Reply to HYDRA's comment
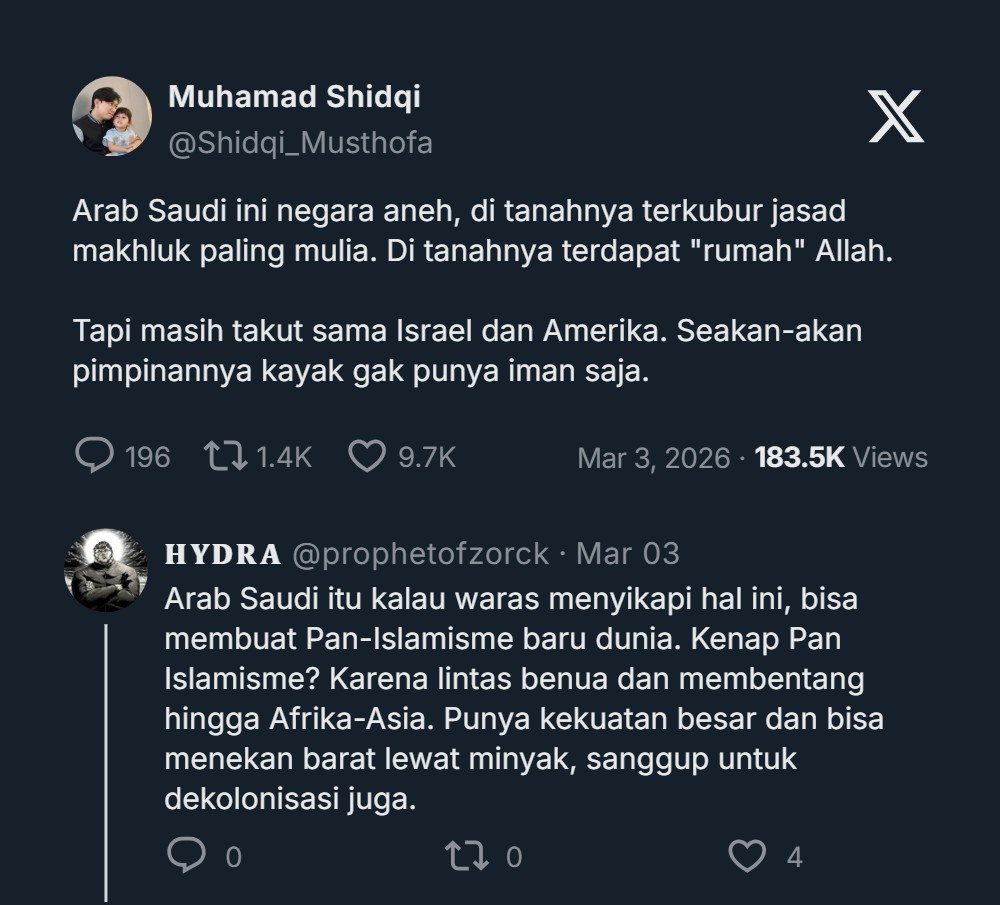1000x905 pixels. (185, 856)
